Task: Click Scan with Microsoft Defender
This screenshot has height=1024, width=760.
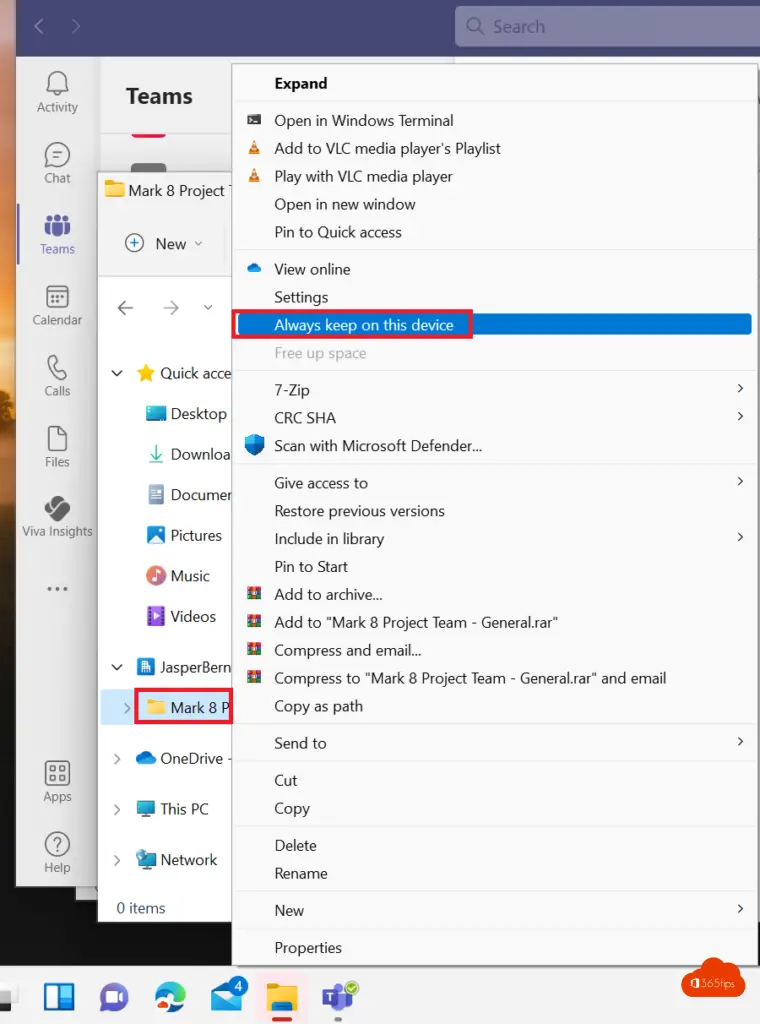Action: tap(378, 446)
